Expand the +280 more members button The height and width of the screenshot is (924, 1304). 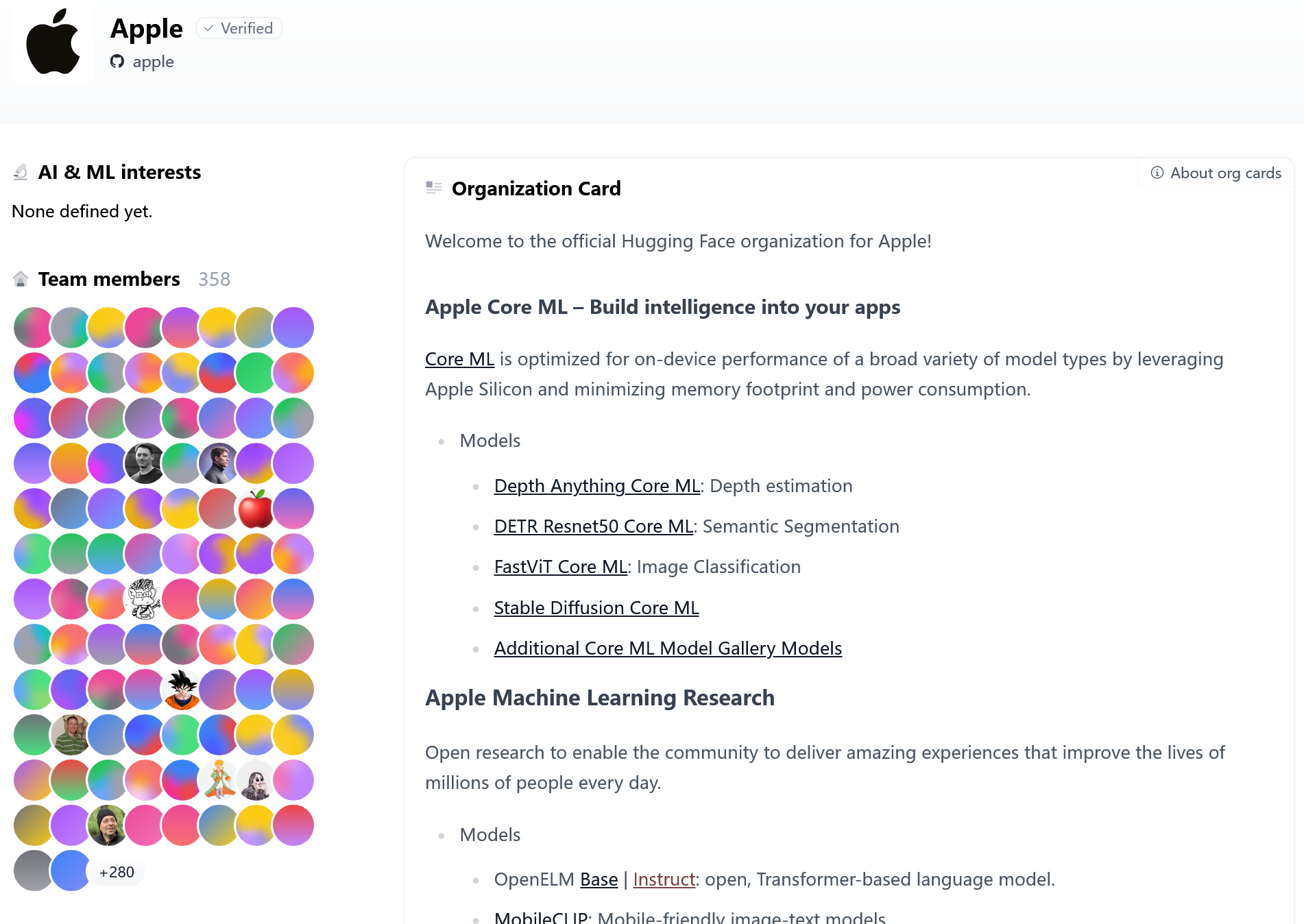tap(117, 872)
